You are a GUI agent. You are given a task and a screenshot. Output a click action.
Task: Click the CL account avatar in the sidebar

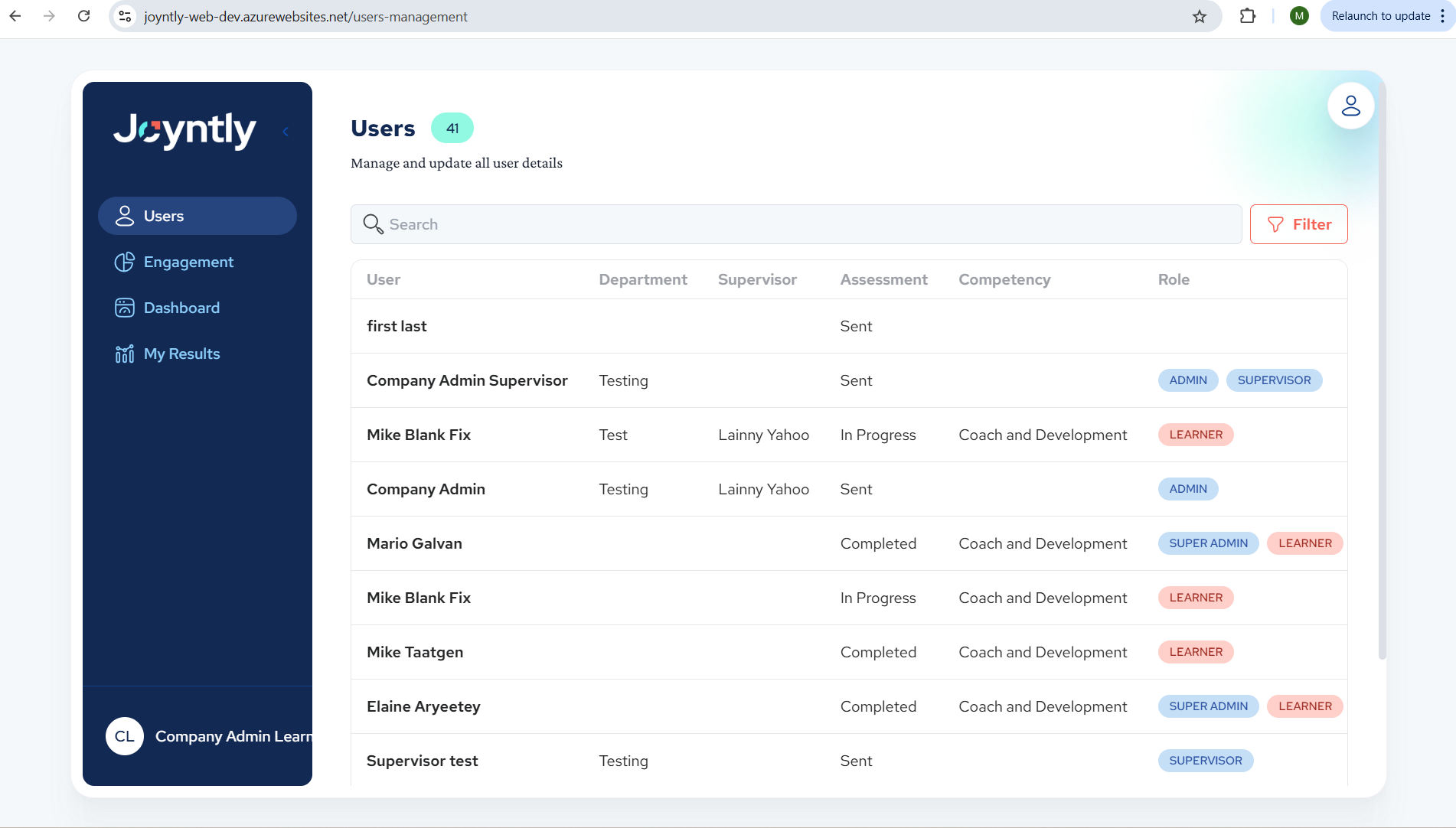click(125, 736)
